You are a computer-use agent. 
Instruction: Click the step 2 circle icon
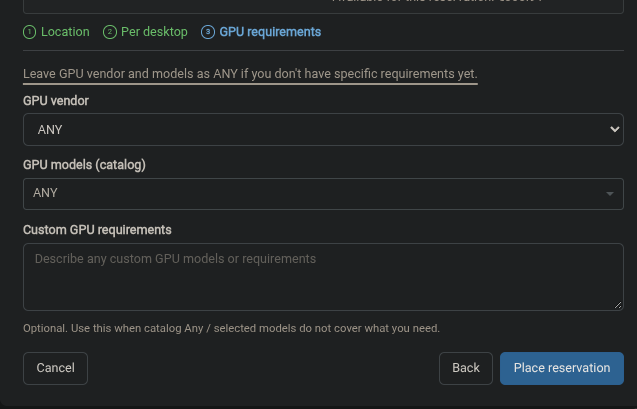tap(110, 32)
